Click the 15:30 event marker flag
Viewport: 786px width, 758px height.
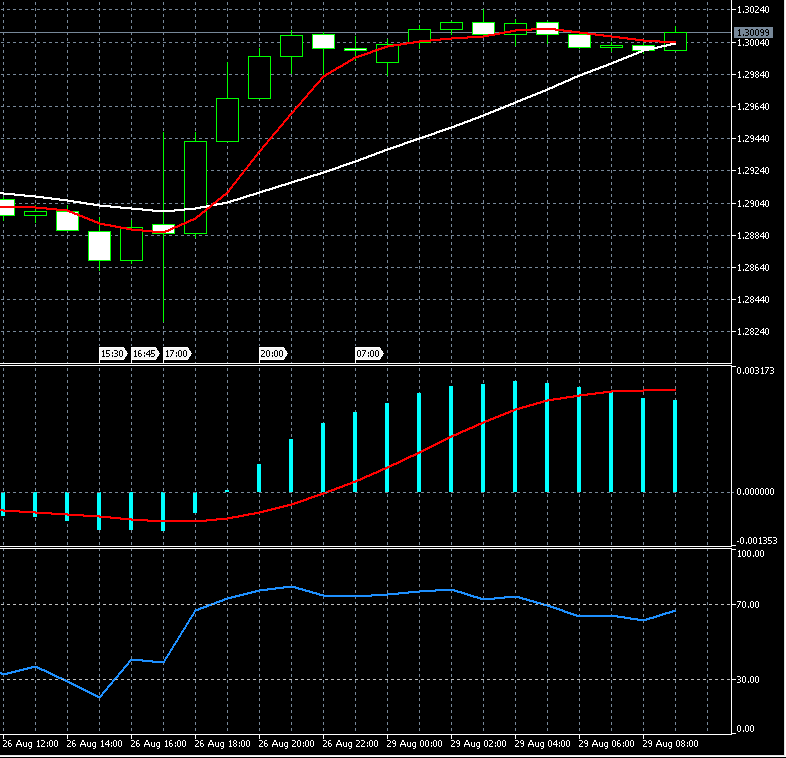coord(113,353)
